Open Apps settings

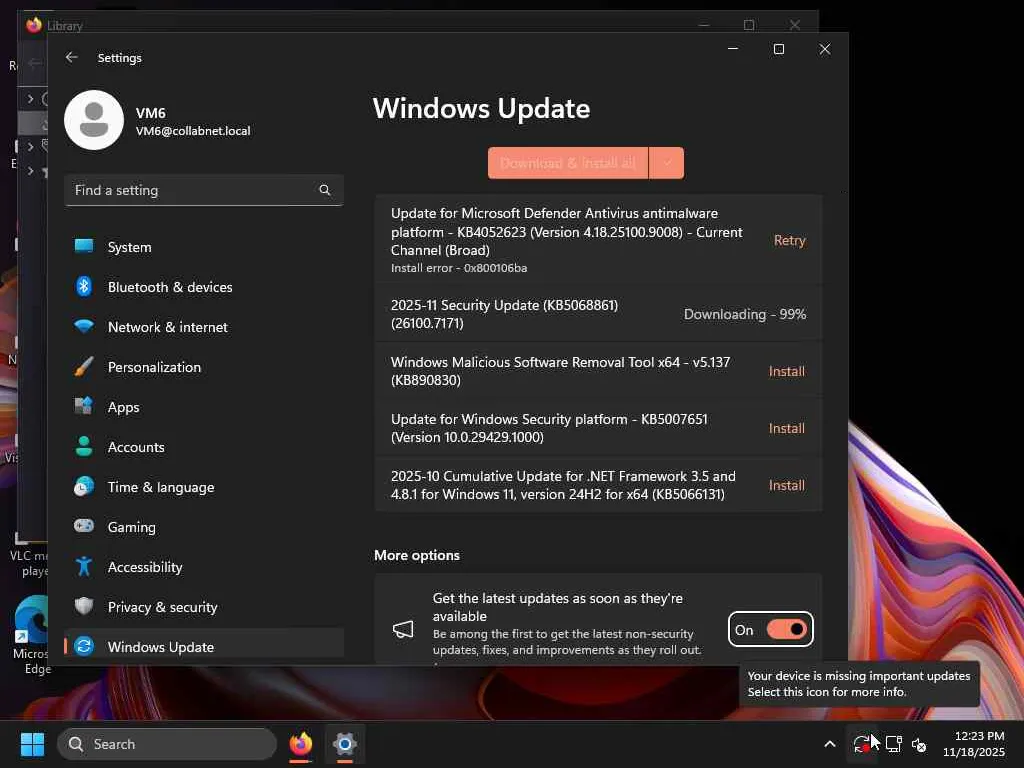coord(204,407)
